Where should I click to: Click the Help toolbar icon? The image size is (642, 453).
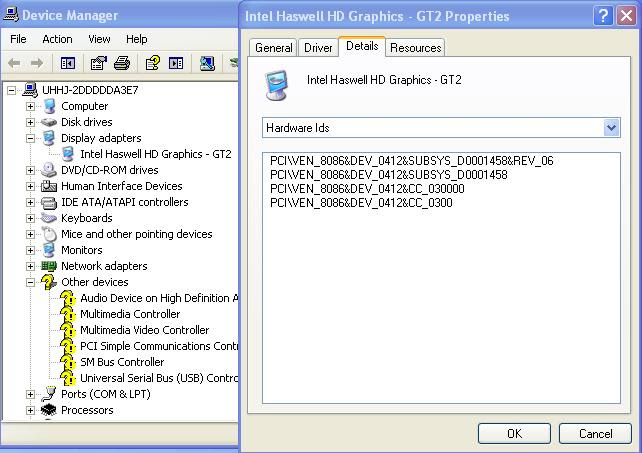(x=153, y=63)
